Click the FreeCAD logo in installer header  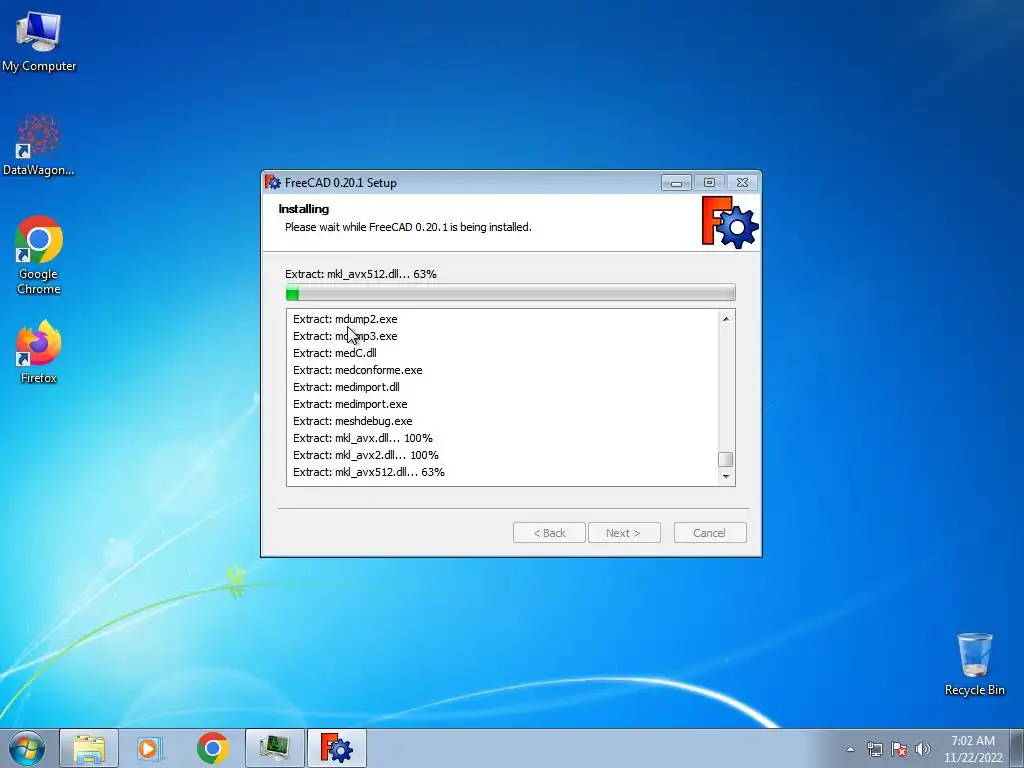pyautogui.click(x=729, y=222)
